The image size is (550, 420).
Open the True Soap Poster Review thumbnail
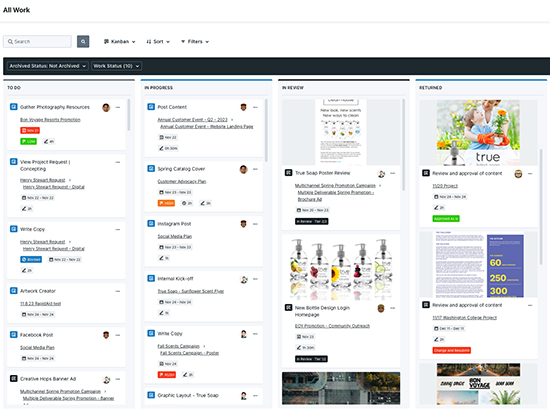[x=341, y=132]
